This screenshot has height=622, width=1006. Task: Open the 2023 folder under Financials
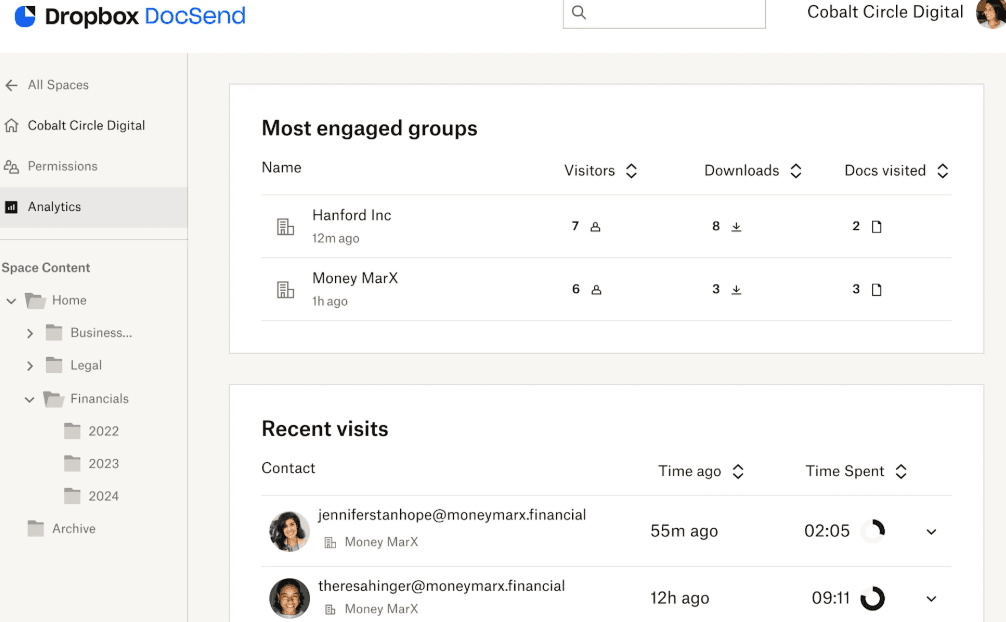pyautogui.click(x=103, y=464)
